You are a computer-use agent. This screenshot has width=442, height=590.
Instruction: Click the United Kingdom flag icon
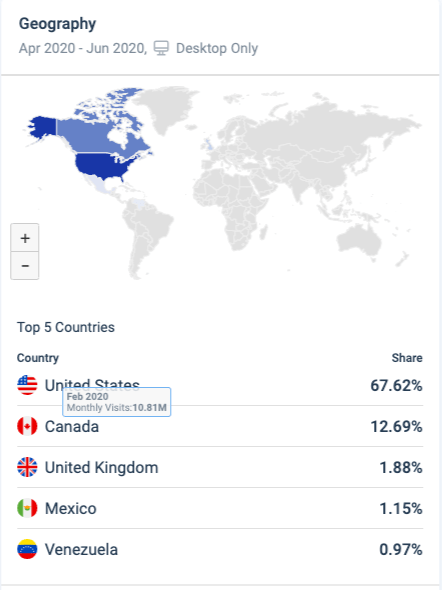coord(27,467)
